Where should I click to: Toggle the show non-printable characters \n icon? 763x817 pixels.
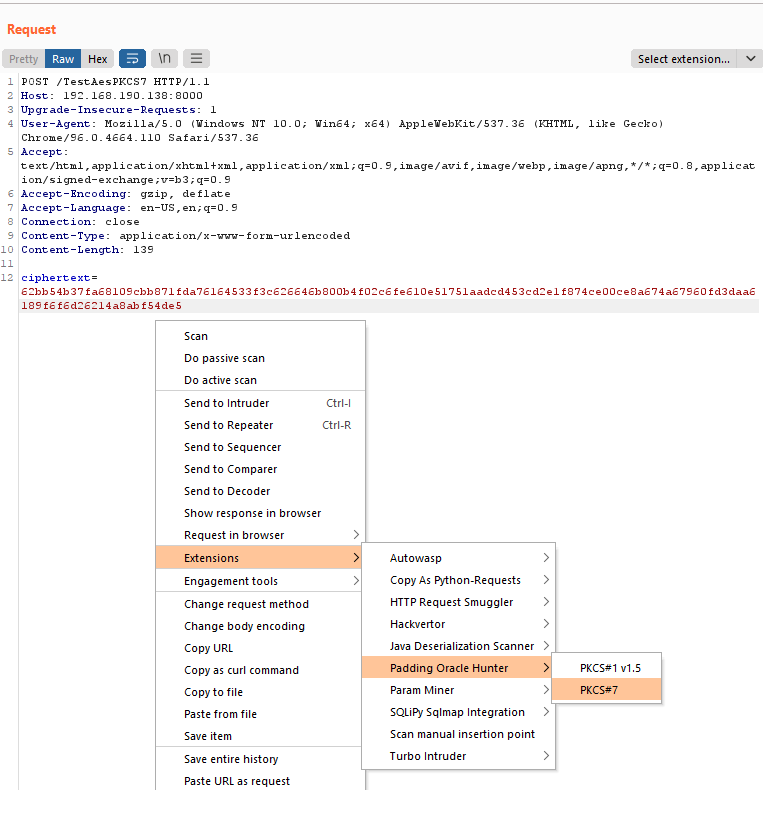click(x=165, y=59)
